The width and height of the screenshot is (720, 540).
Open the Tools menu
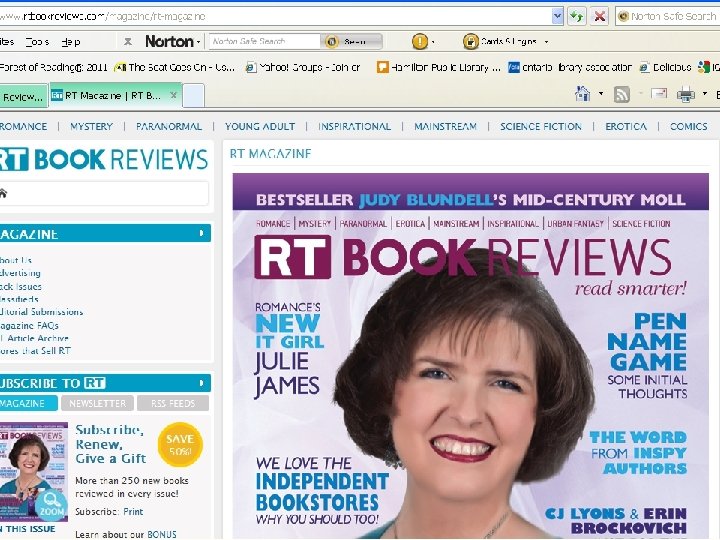pyautogui.click(x=37, y=42)
